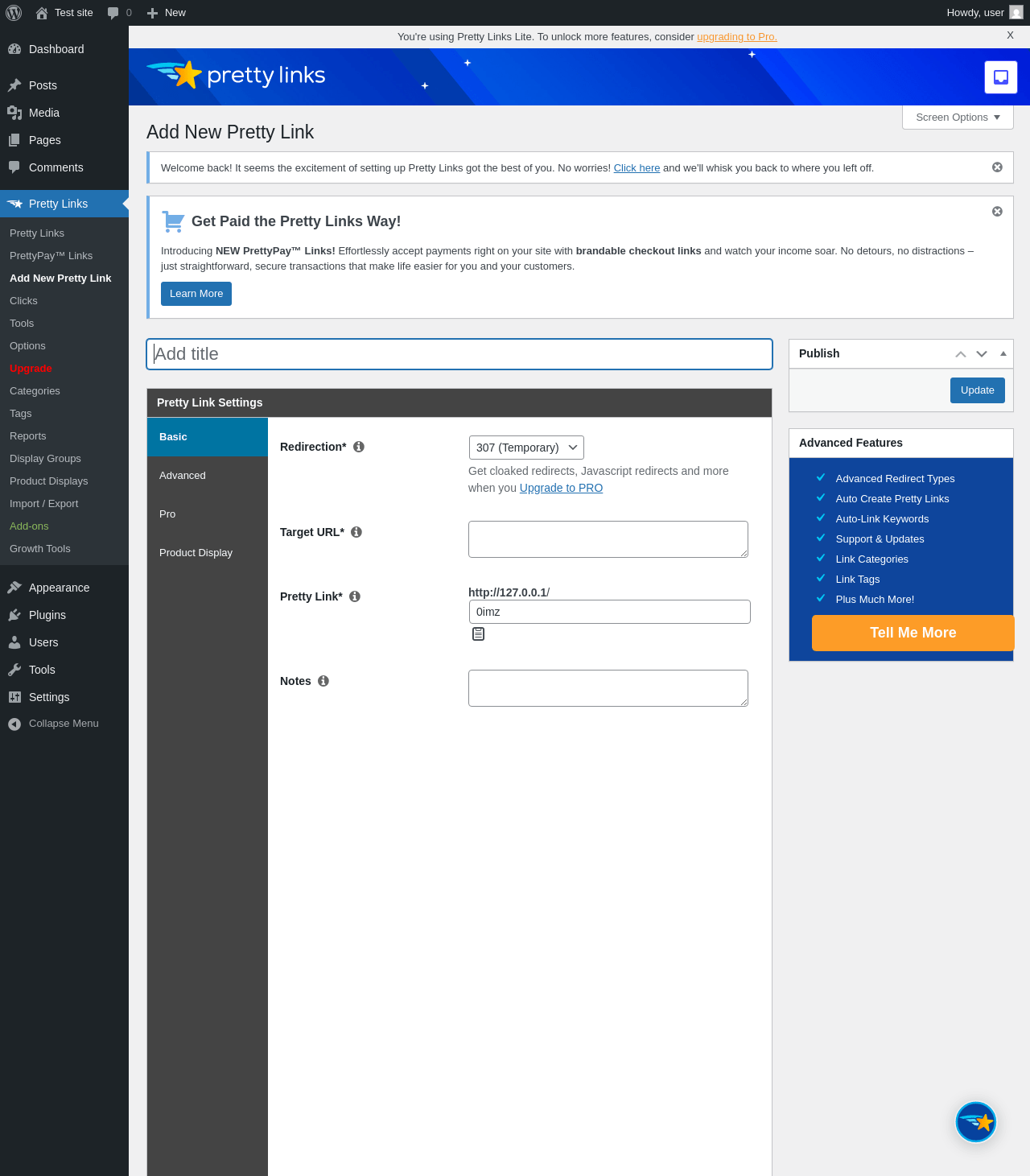
Task: Open the Growth Tools submenu item
Action: point(64,549)
